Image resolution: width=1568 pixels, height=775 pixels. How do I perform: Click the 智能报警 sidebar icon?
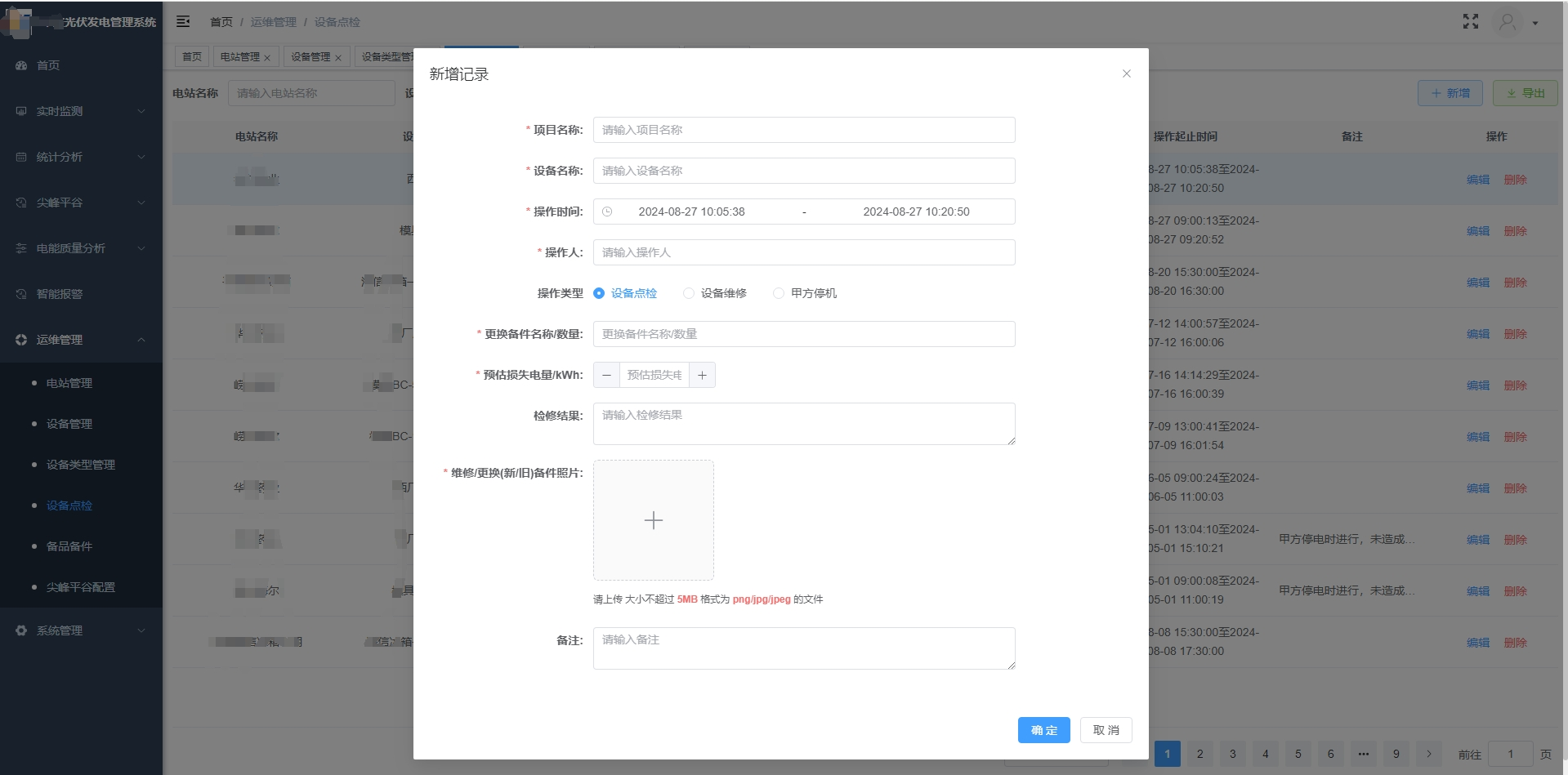(21, 294)
